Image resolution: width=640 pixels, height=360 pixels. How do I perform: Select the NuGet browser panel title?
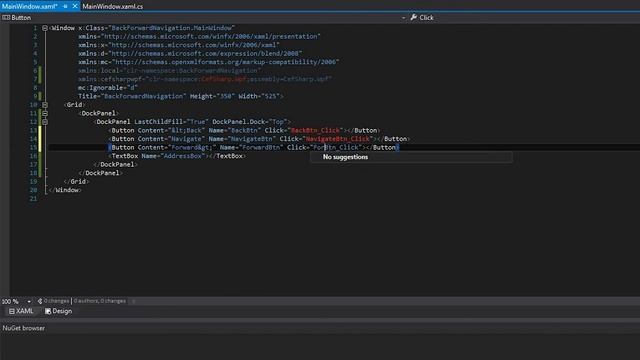click(x=24, y=328)
